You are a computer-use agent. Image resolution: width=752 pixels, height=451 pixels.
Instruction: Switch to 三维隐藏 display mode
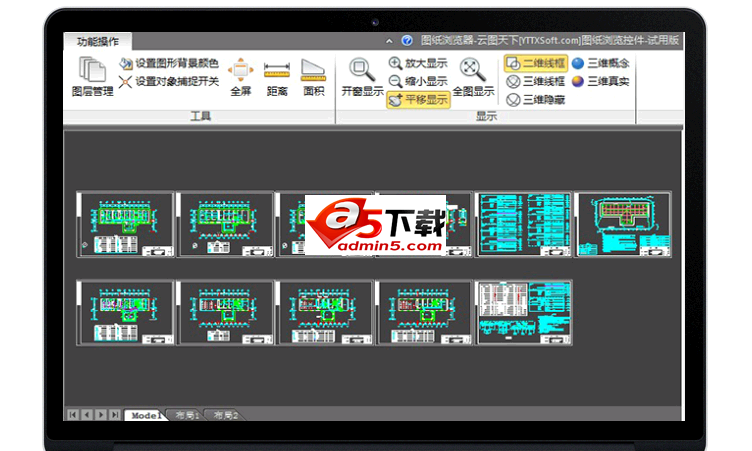click(536, 100)
